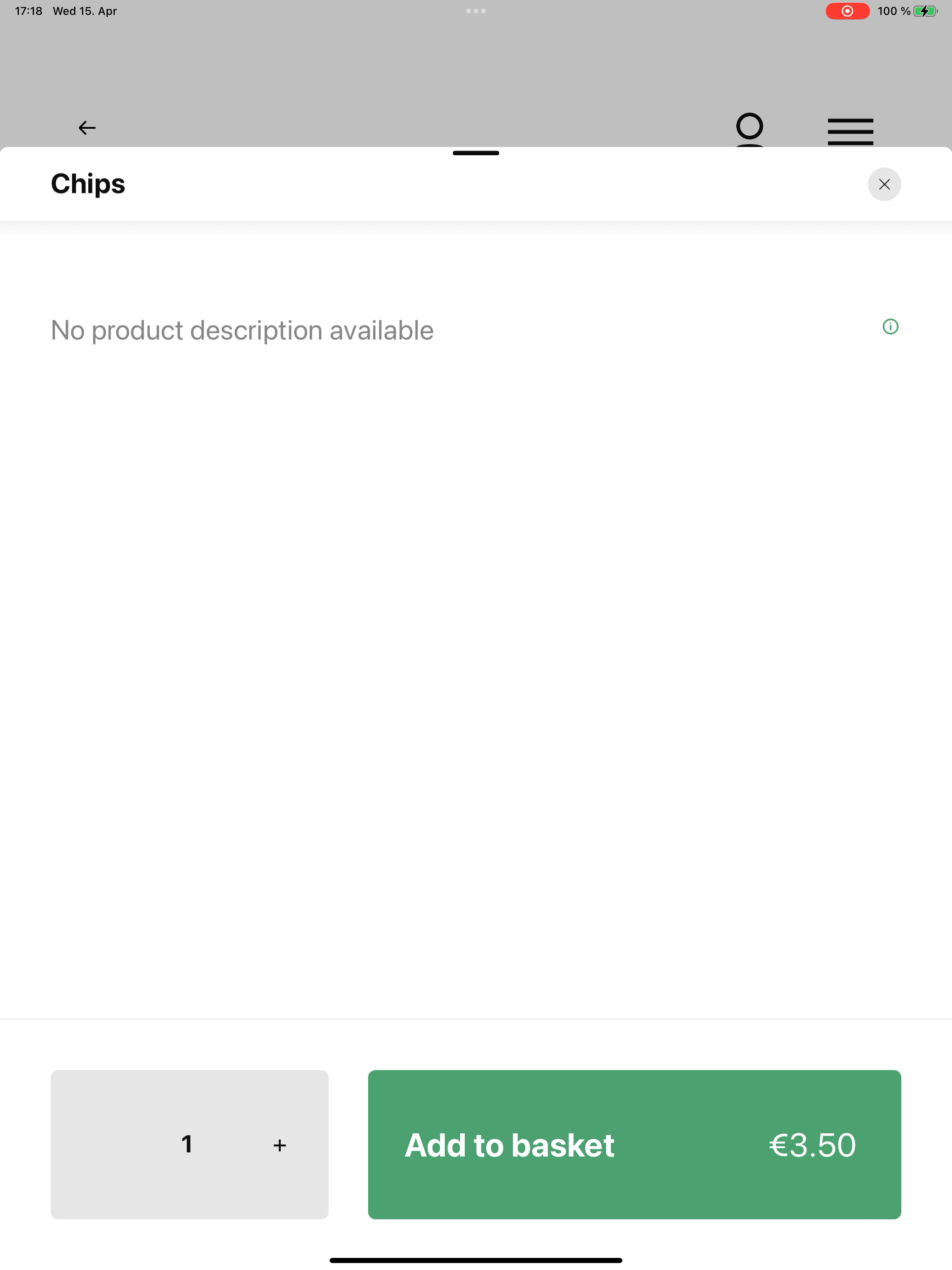
Task: Tap the Wed 15. Apr date
Action: (x=85, y=11)
